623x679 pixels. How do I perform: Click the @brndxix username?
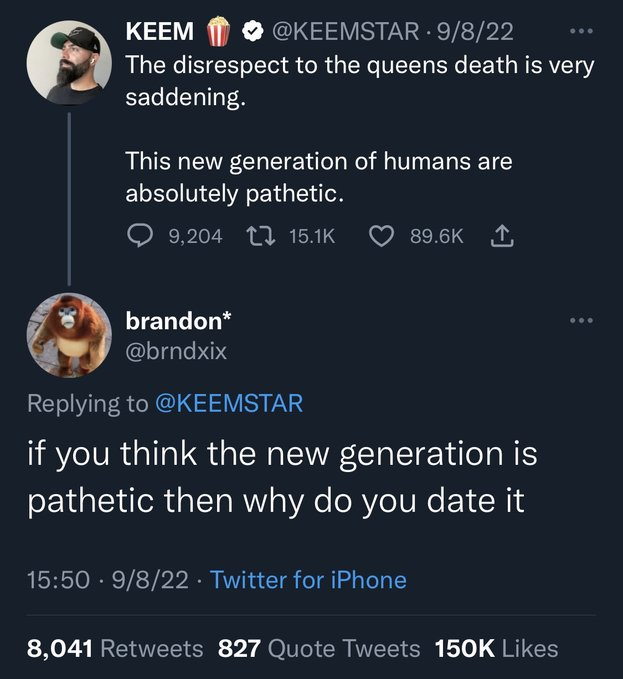pos(176,352)
